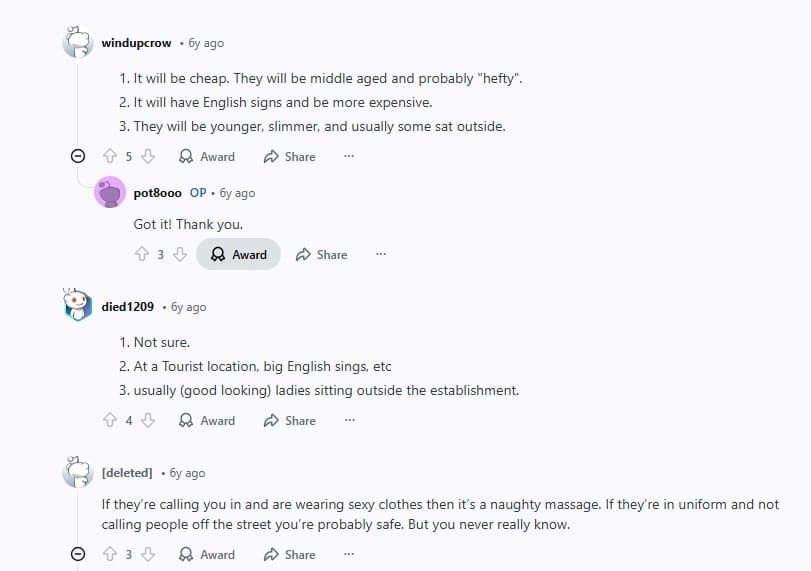The width and height of the screenshot is (811, 571).
Task: Open windupcrow's user profile
Action: [x=137, y=43]
